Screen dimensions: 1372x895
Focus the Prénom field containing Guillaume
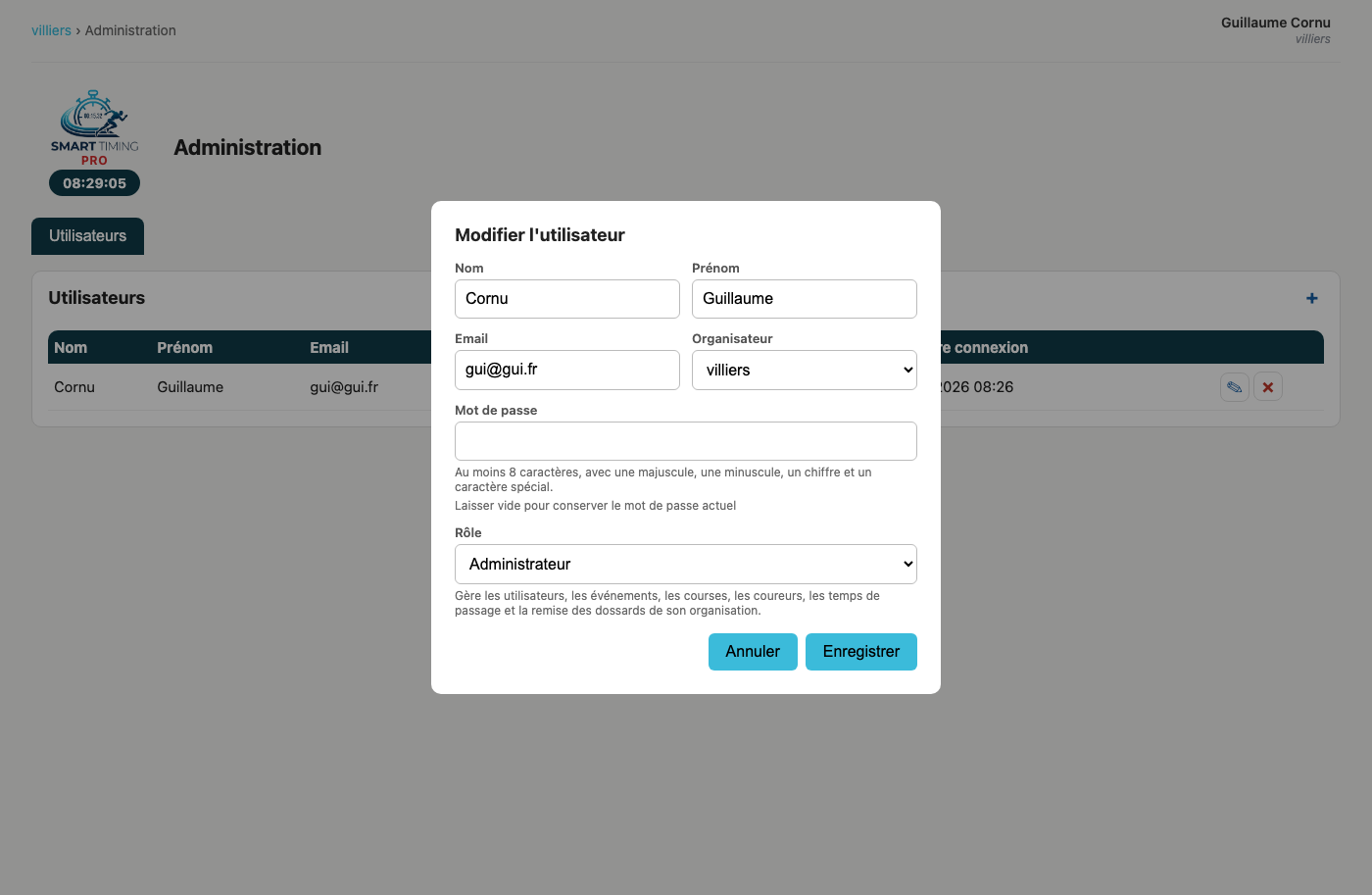pyautogui.click(x=805, y=299)
